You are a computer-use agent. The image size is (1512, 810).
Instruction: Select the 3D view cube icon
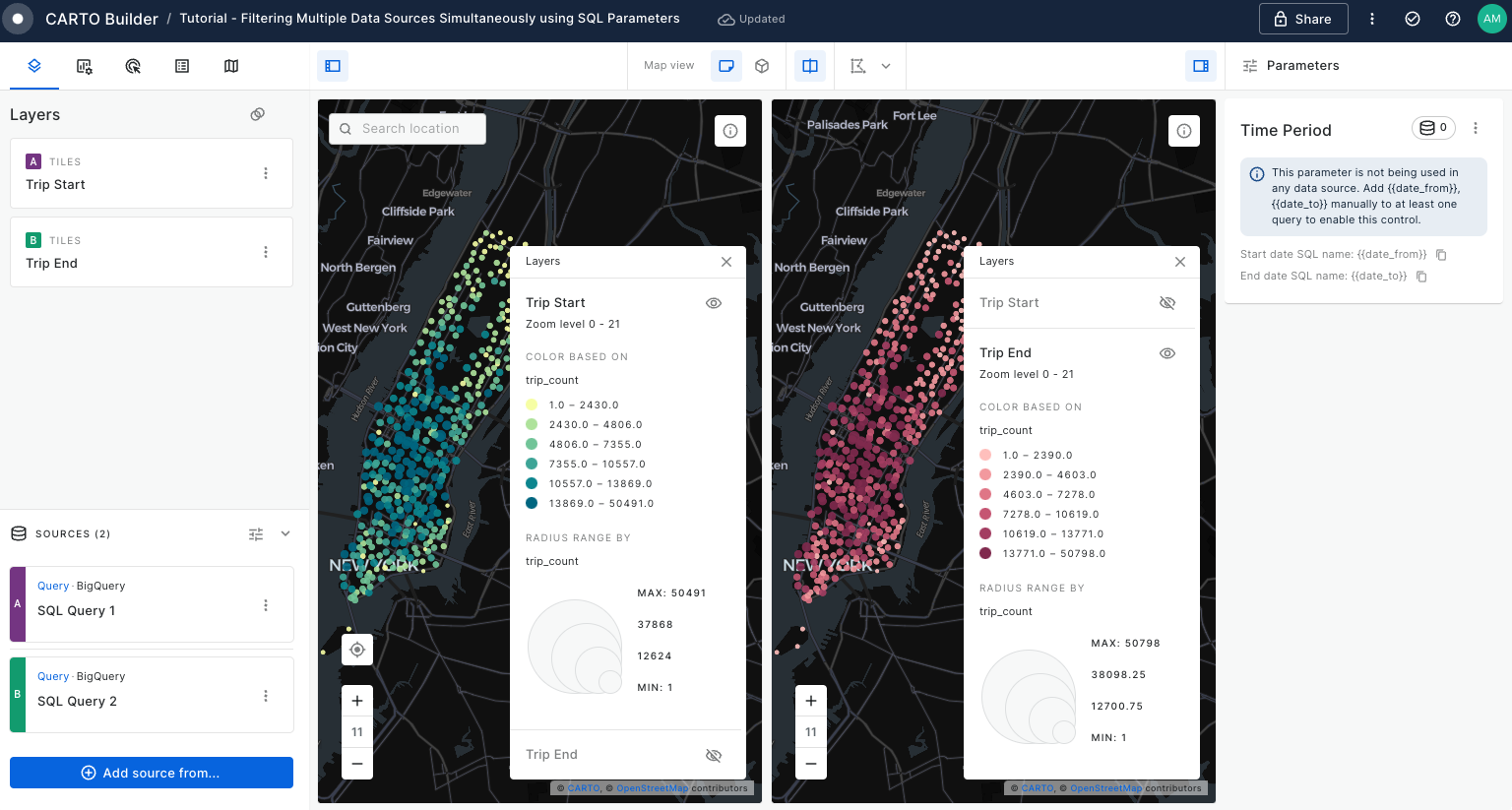762,66
